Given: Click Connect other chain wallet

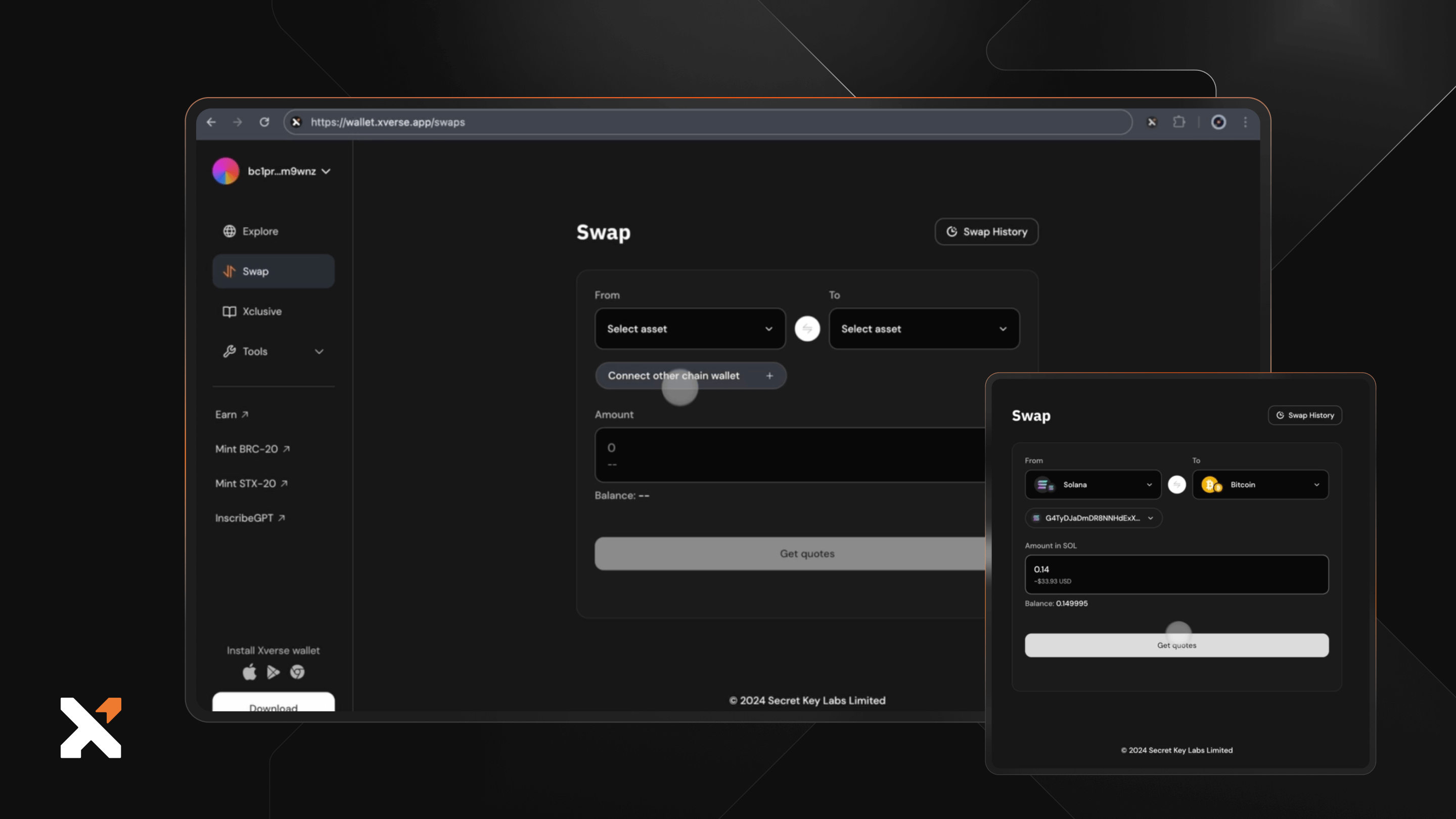Looking at the screenshot, I should (690, 376).
